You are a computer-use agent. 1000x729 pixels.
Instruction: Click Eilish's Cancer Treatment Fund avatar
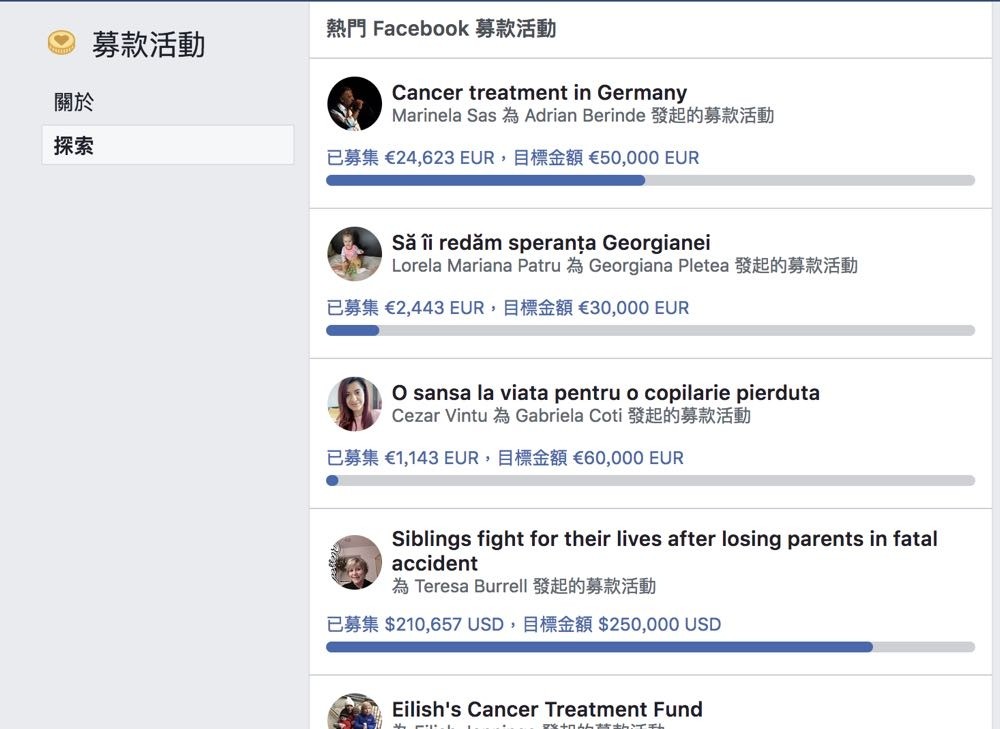pos(354,714)
